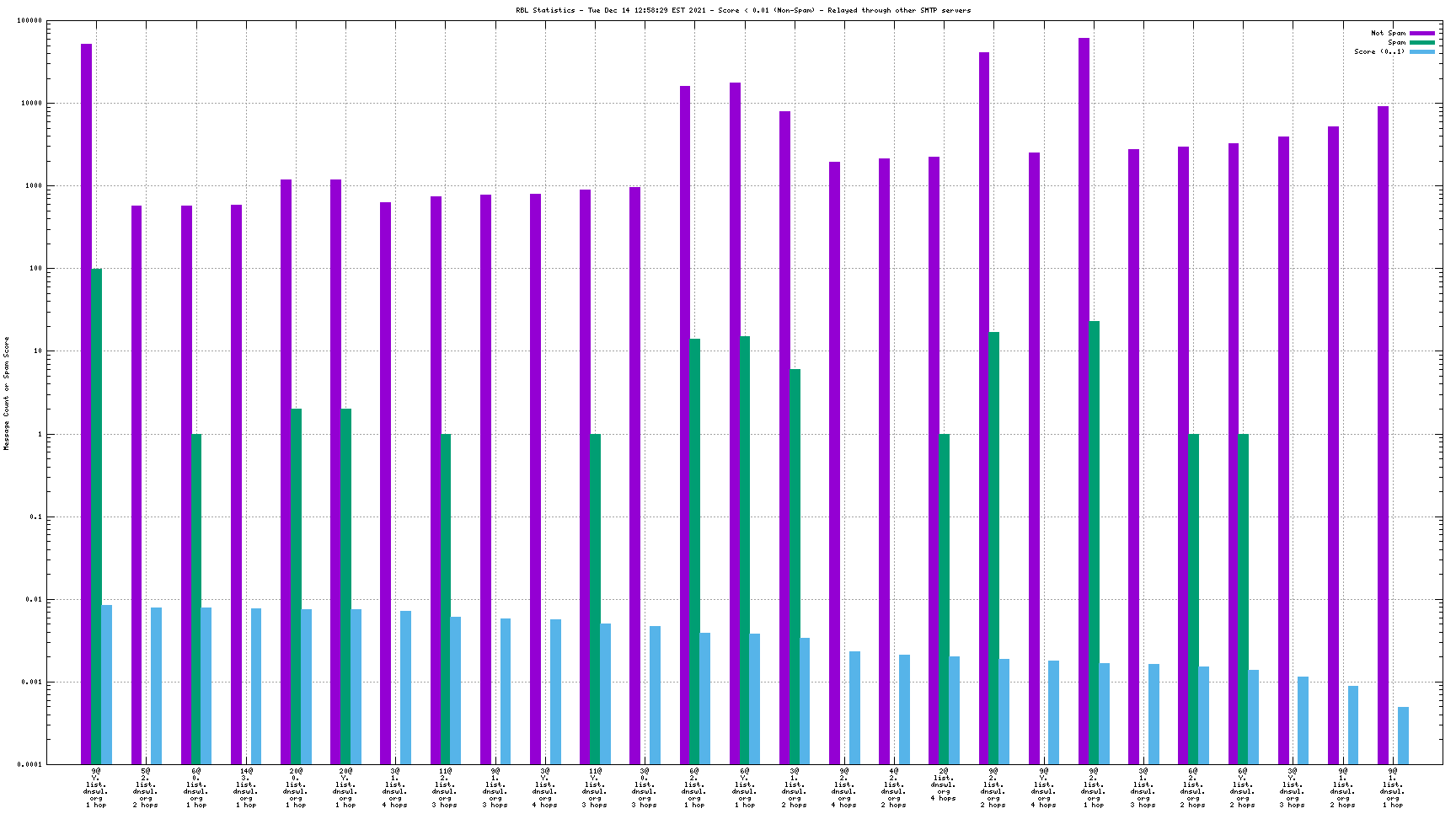This screenshot has width=1456, height=819.
Task: Click the 'Message Count or Spam Score' axis label
Action: (7, 393)
